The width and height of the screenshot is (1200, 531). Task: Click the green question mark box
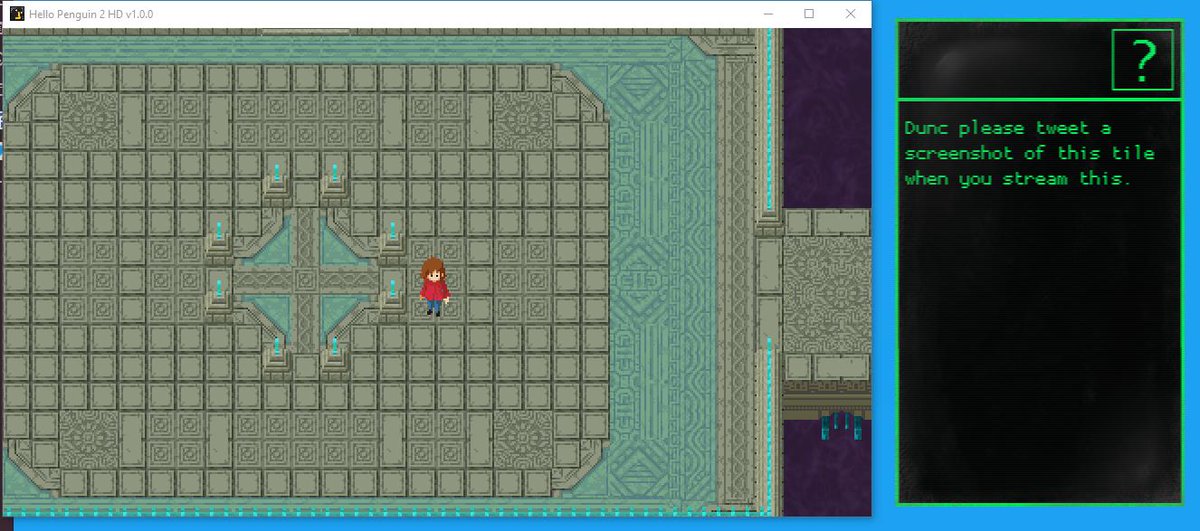click(x=1142, y=61)
